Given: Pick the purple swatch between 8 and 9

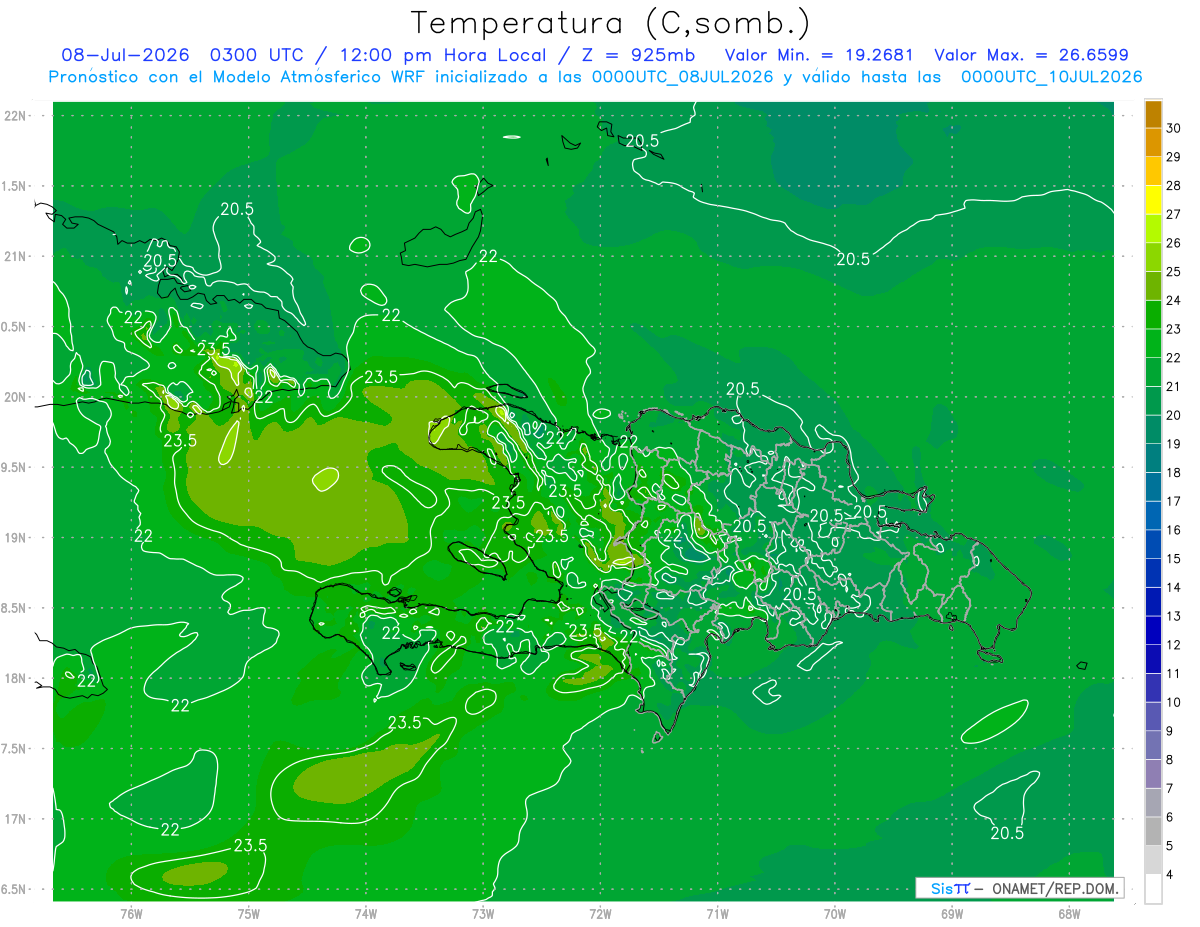Looking at the screenshot, I should pos(1153,745).
